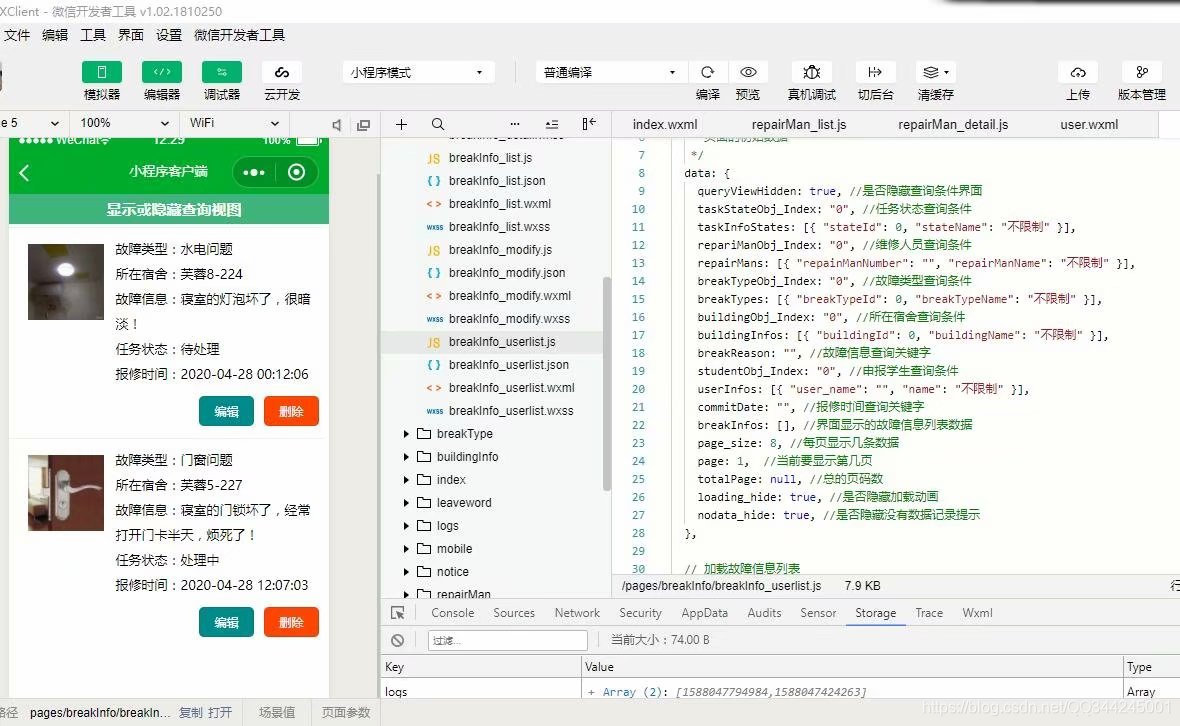Click the detach simulator window icon
The height and width of the screenshot is (726, 1180).
click(363, 125)
